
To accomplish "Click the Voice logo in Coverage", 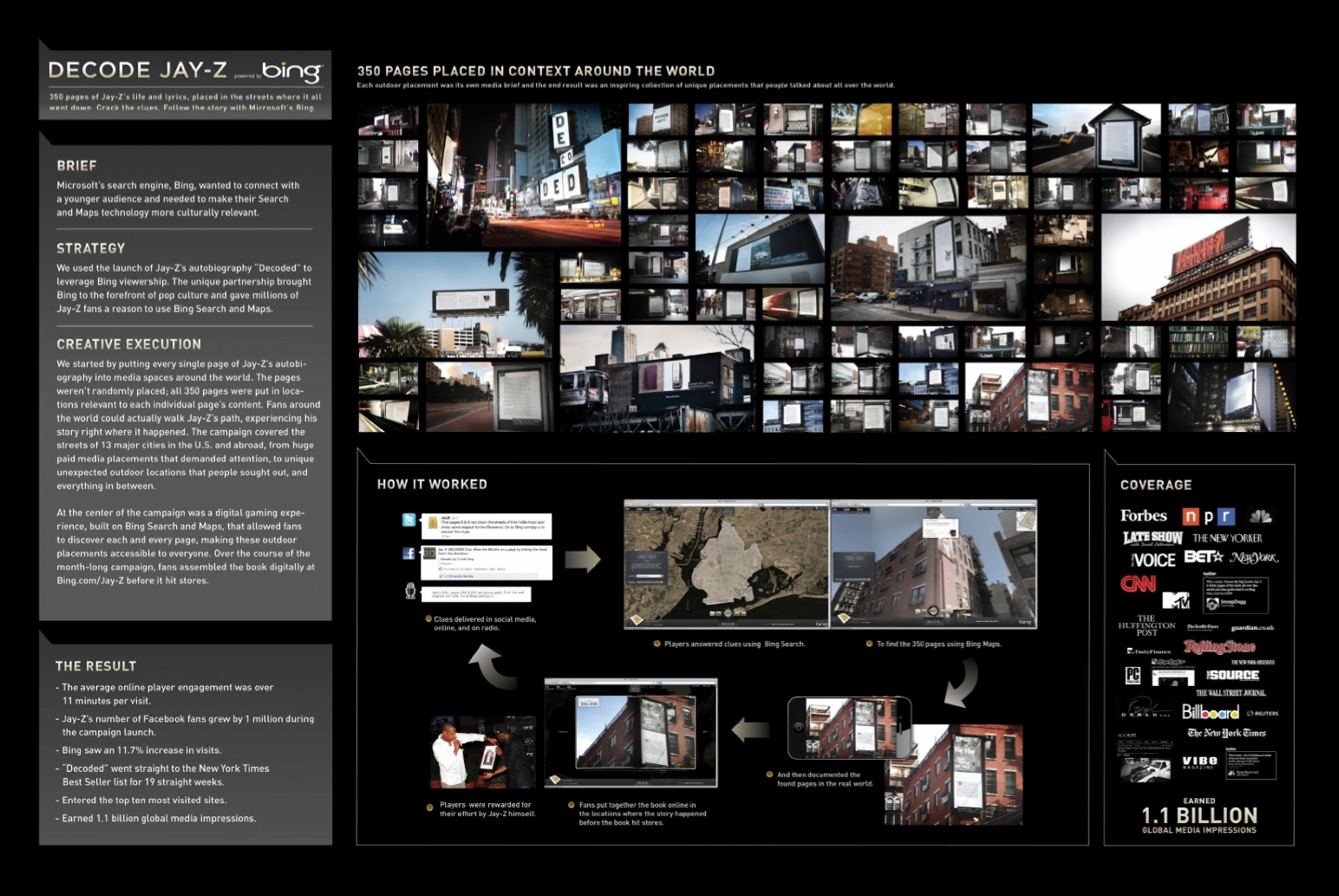I will click(x=1154, y=560).
